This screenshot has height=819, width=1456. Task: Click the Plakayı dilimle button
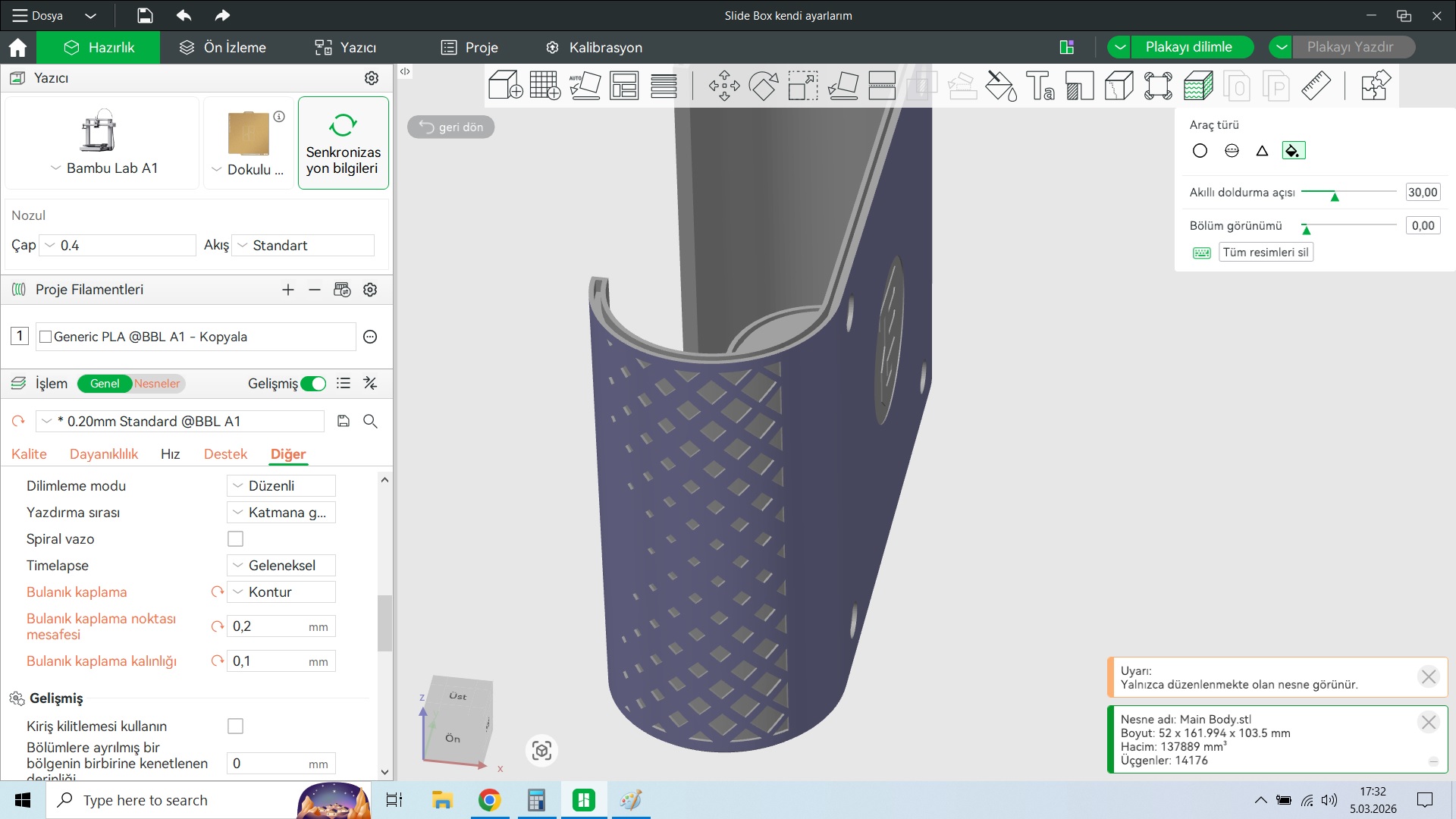pos(1188,47)
